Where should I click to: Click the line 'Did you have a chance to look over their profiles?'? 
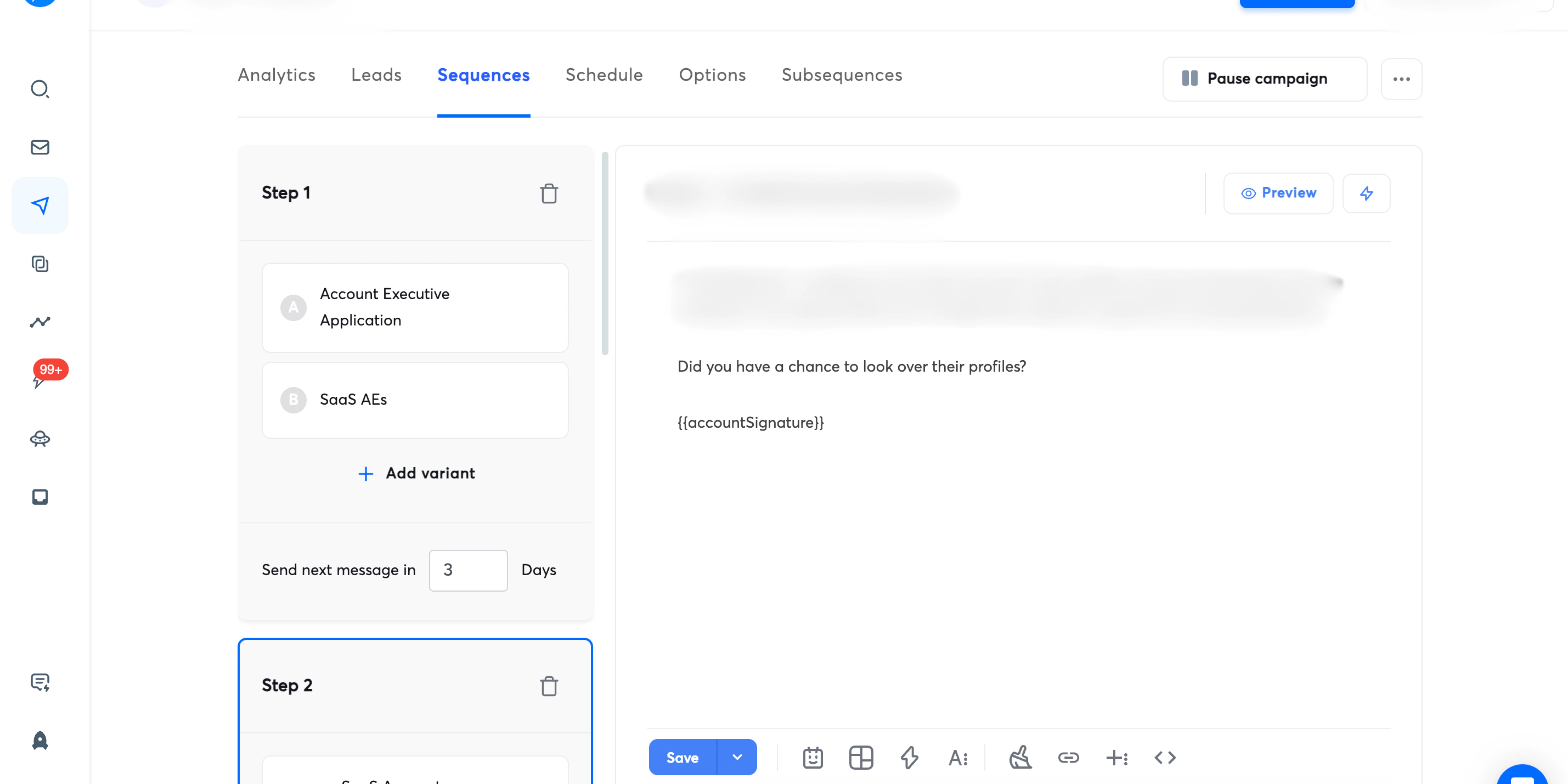pos(852,366)
